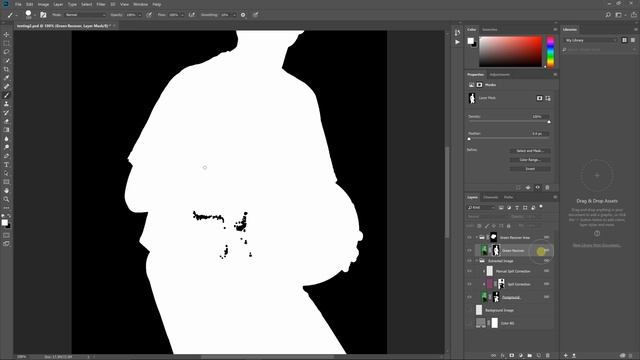Image resolution: width=640 pixels, height=360 pixels.
Task: Delete mask trash icon in Properties panel
Action: tap(547, 187)
